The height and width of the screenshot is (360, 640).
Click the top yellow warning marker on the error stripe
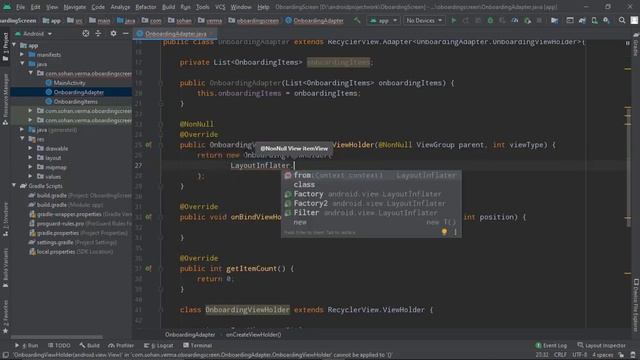click(628, 69)
